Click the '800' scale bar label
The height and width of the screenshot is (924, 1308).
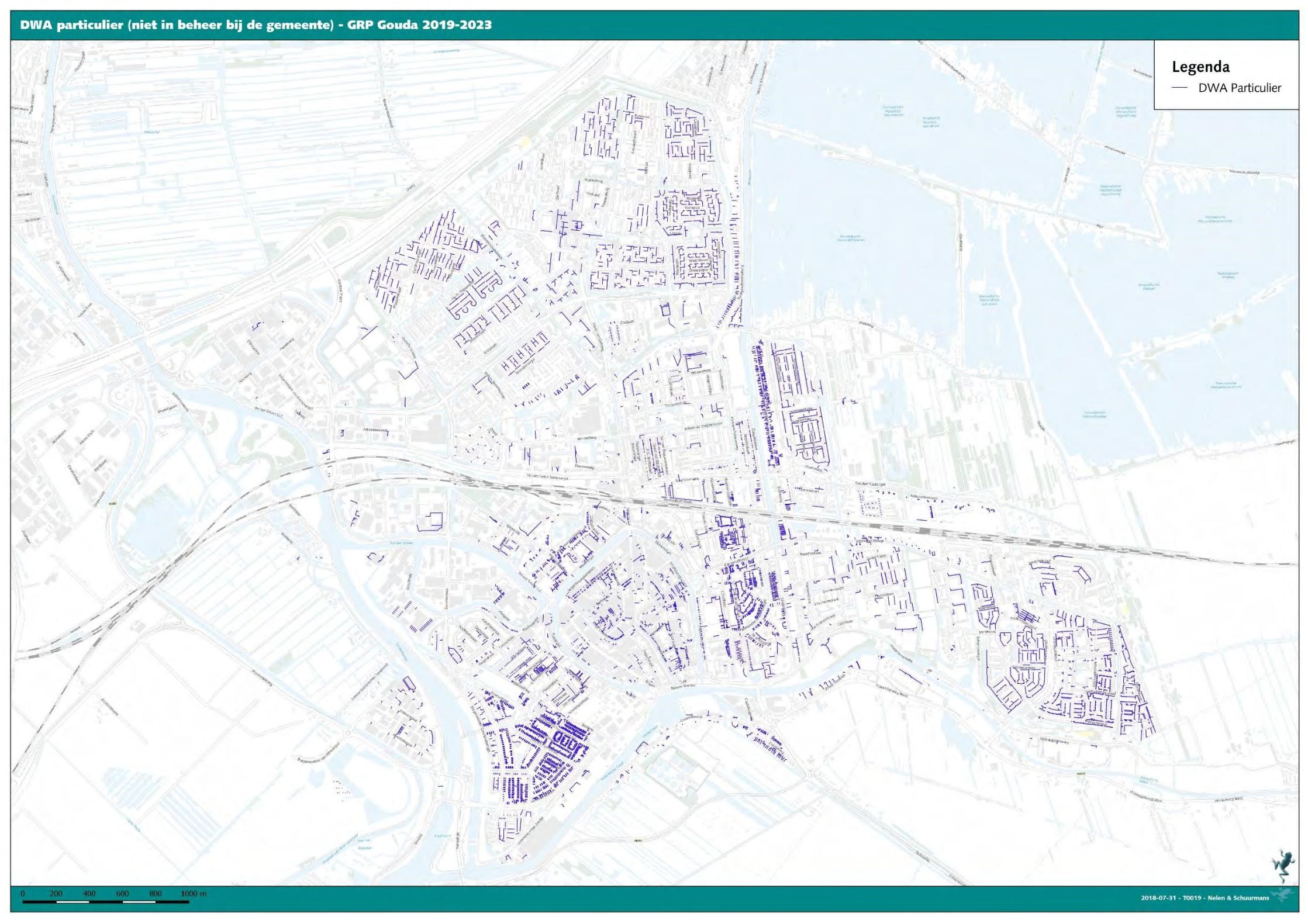(155, 894)
